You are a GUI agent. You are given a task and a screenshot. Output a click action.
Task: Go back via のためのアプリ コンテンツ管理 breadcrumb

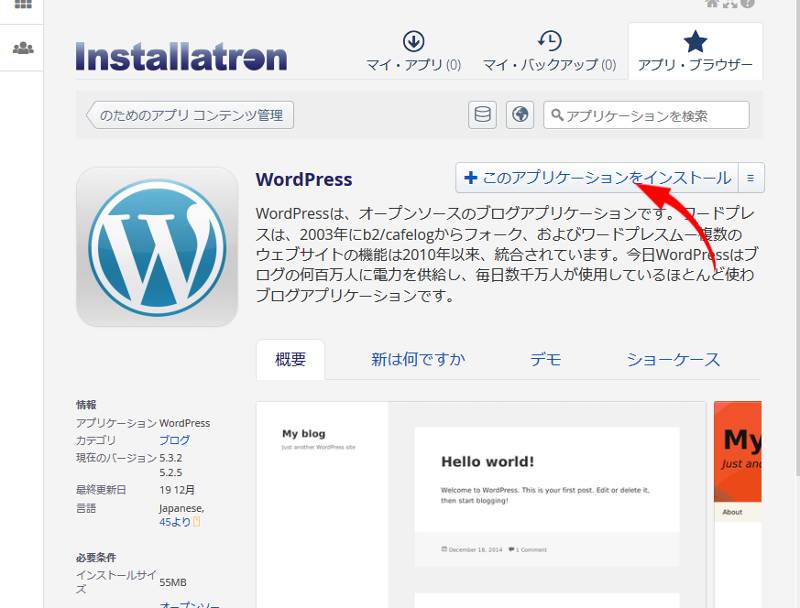tap(190, 115)
